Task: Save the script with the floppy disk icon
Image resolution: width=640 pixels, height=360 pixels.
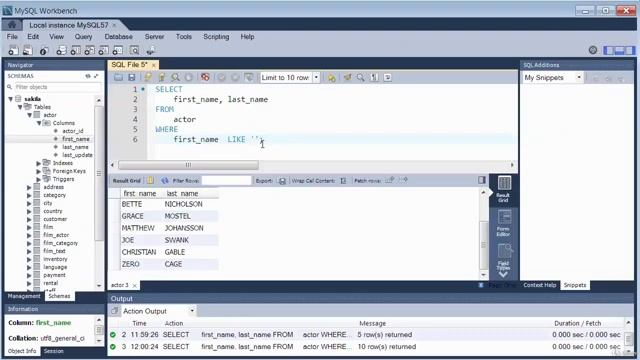Action: [131, 78]
